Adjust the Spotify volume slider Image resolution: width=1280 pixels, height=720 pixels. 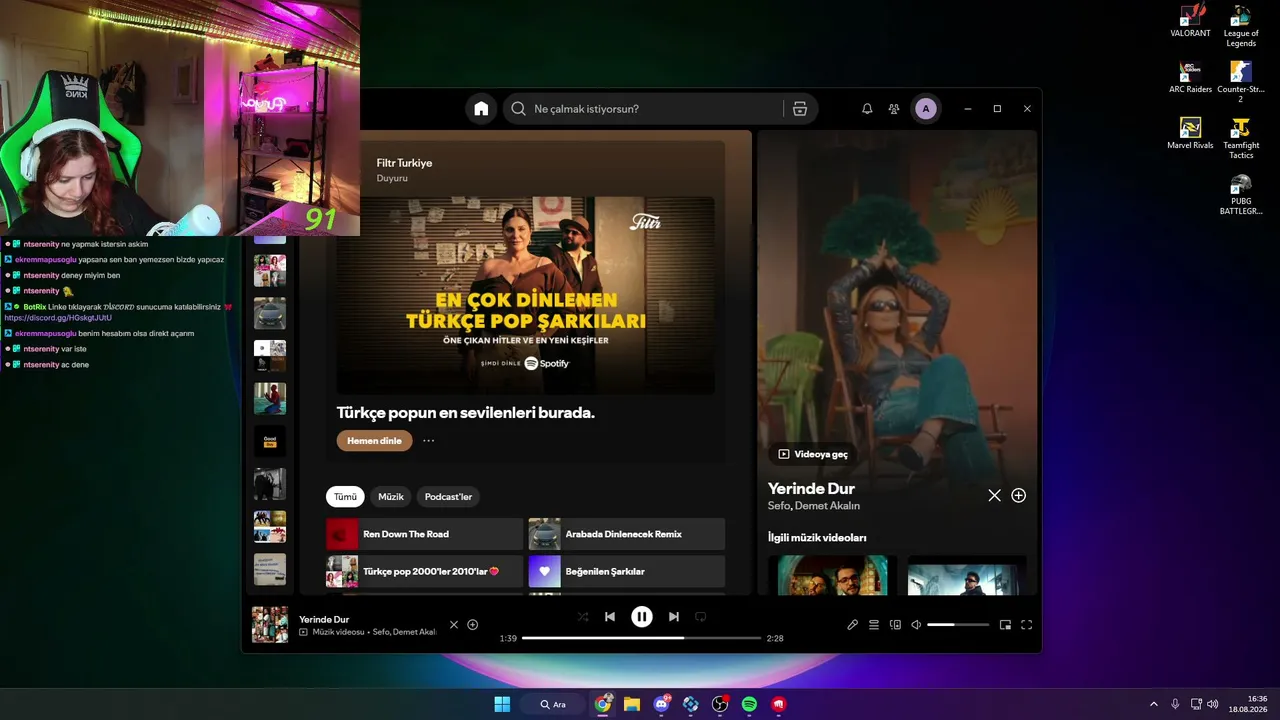tap(957, 625)
